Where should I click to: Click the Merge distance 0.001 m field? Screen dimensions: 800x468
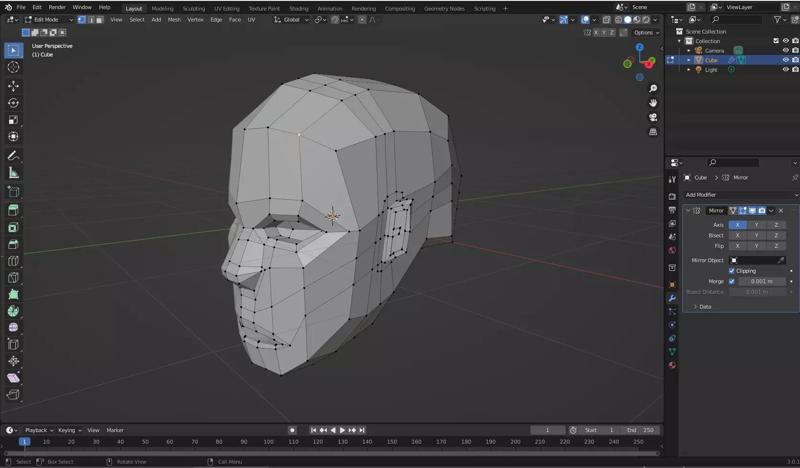coord(762,281)
